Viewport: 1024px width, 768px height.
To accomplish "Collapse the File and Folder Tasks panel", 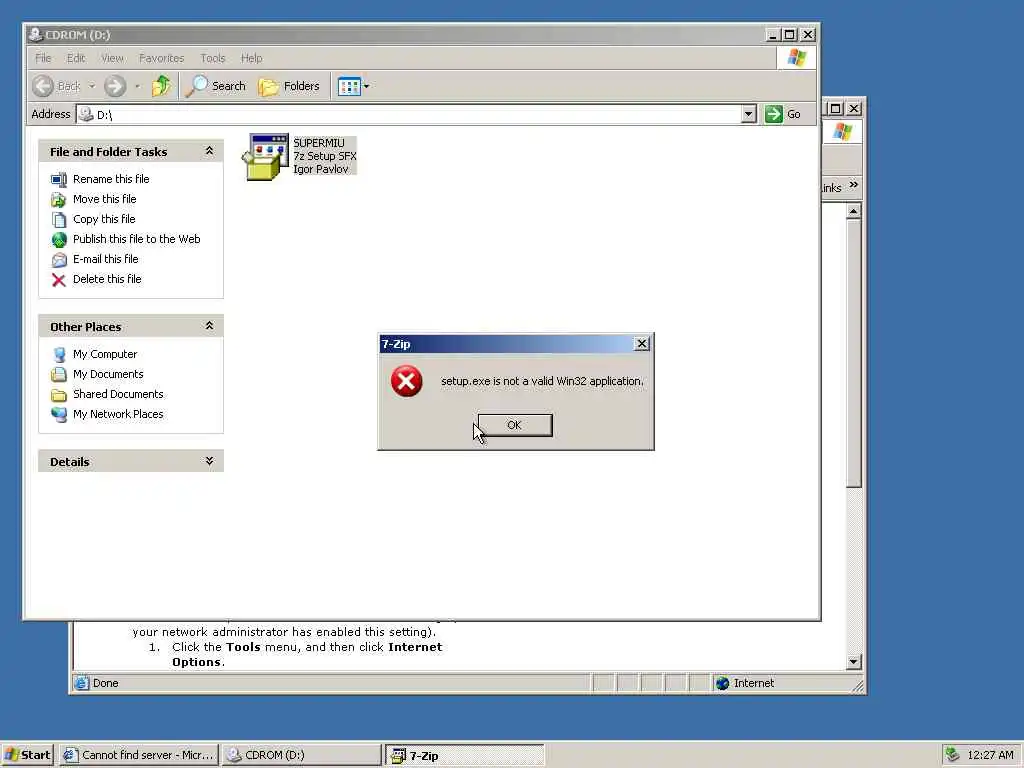I will (x=209, y=151).
